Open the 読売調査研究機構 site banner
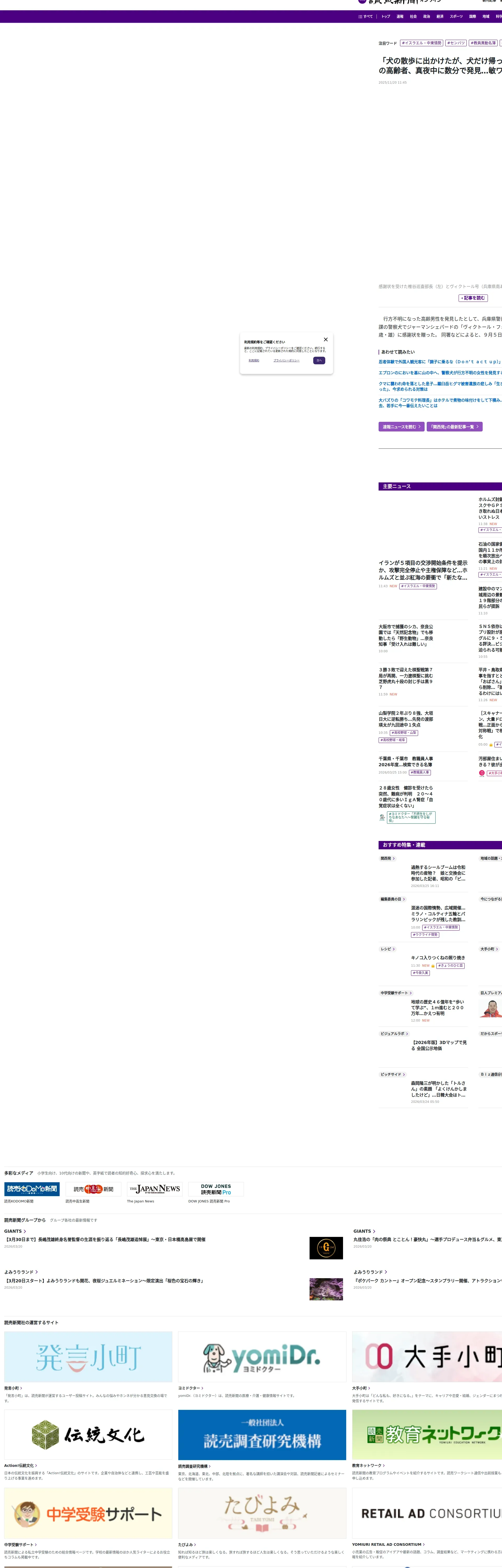 262,1435
